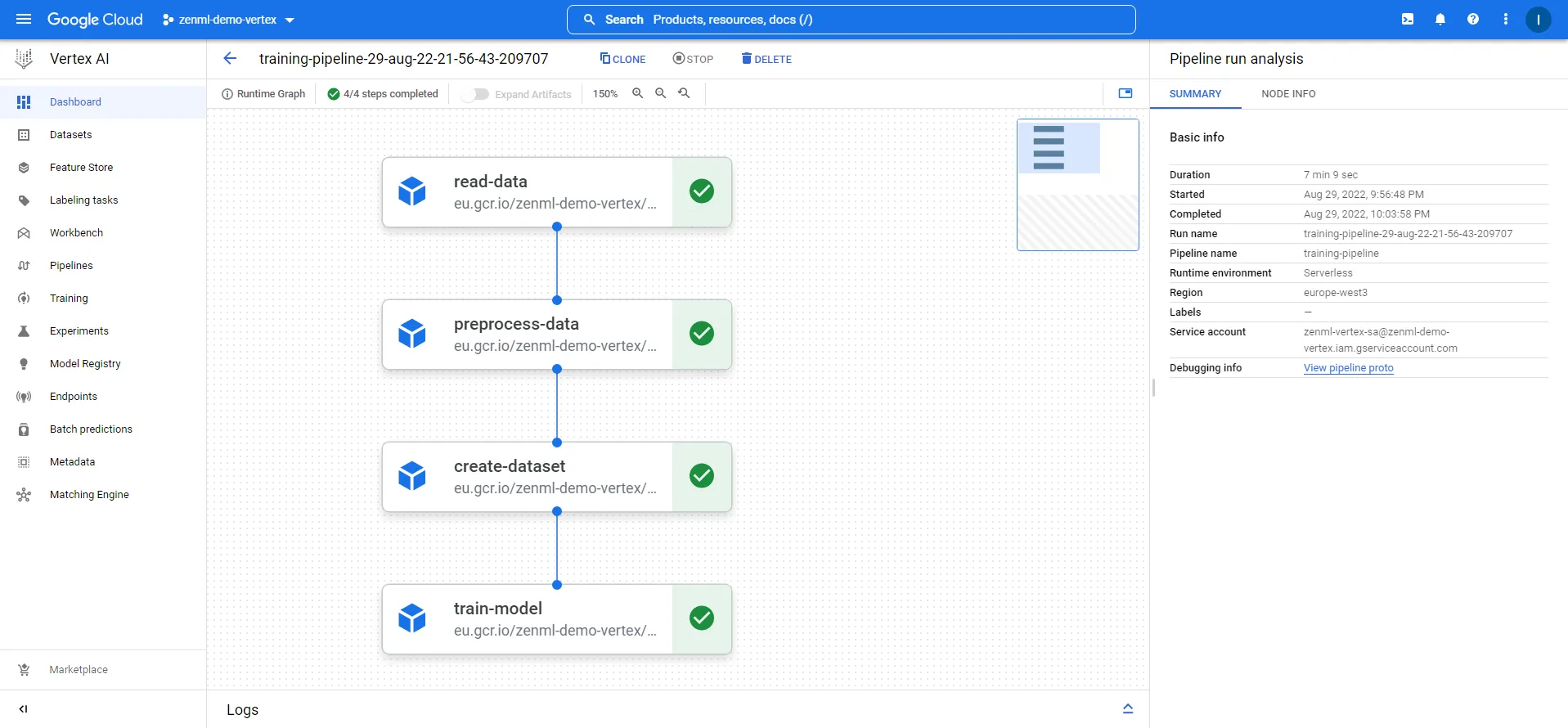
Task: Select the train-model pipeline node
Action: 557,619
